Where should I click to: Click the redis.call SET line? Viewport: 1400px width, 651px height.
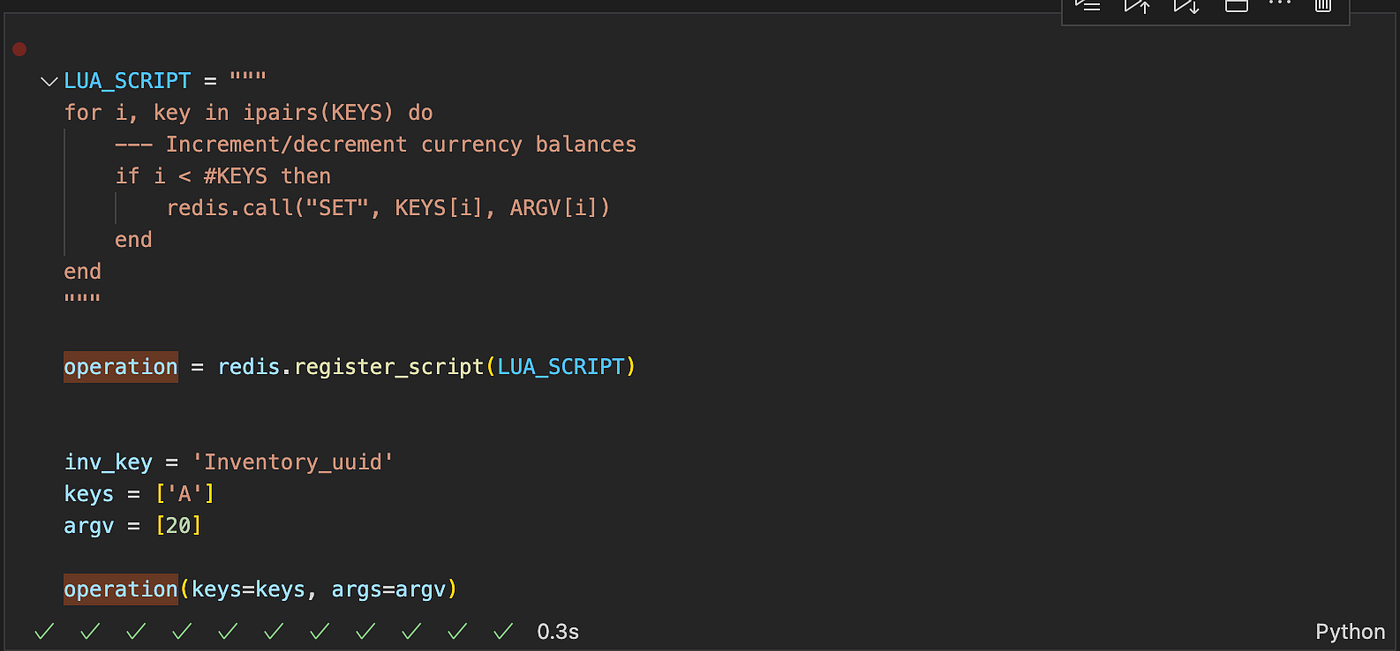pos(388,208)
